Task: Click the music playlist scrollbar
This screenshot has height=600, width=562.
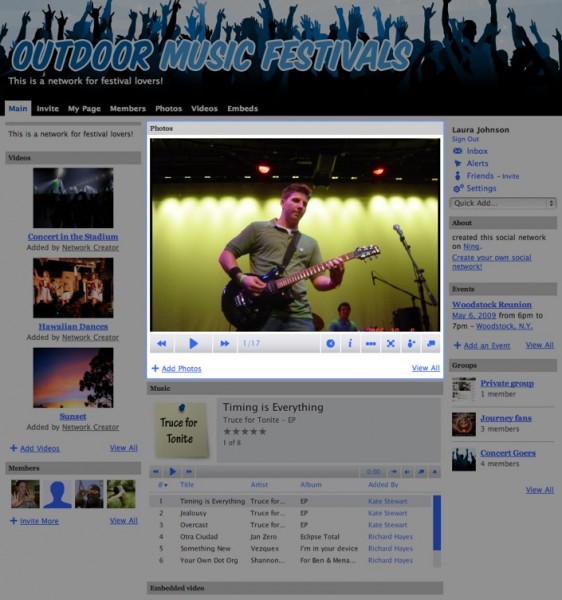Action: 437,523
